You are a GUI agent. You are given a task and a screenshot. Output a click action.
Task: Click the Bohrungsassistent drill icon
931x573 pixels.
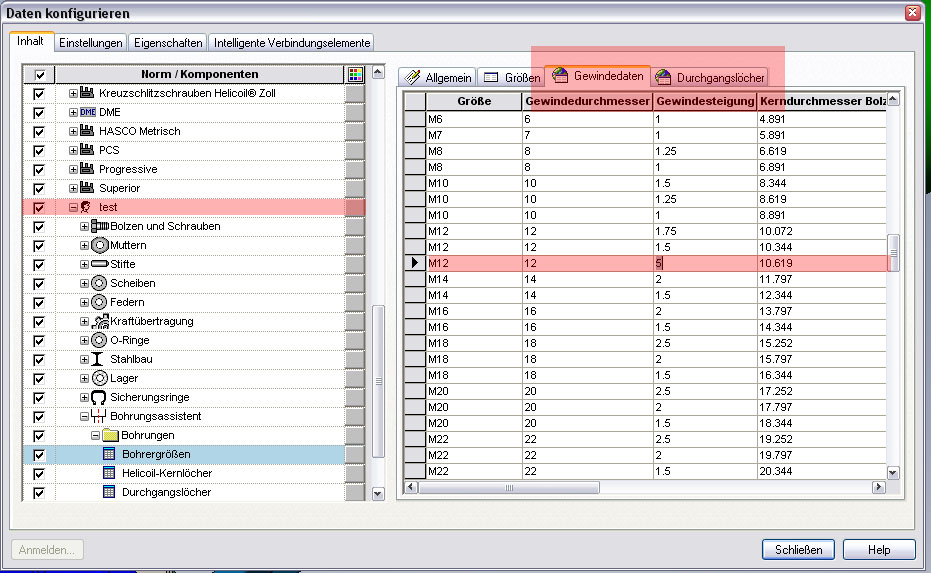click(x=99, y=416)
